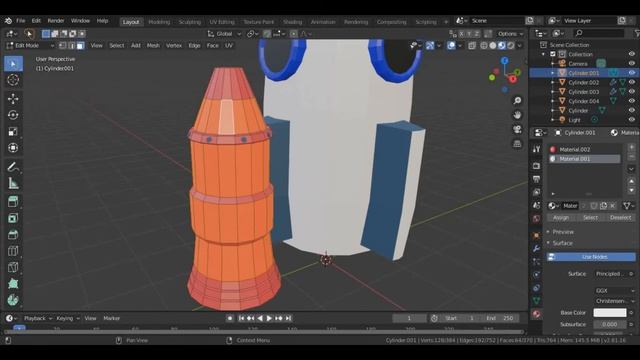
Task: Hide Camera in the outliner
Action: point(631,64)
